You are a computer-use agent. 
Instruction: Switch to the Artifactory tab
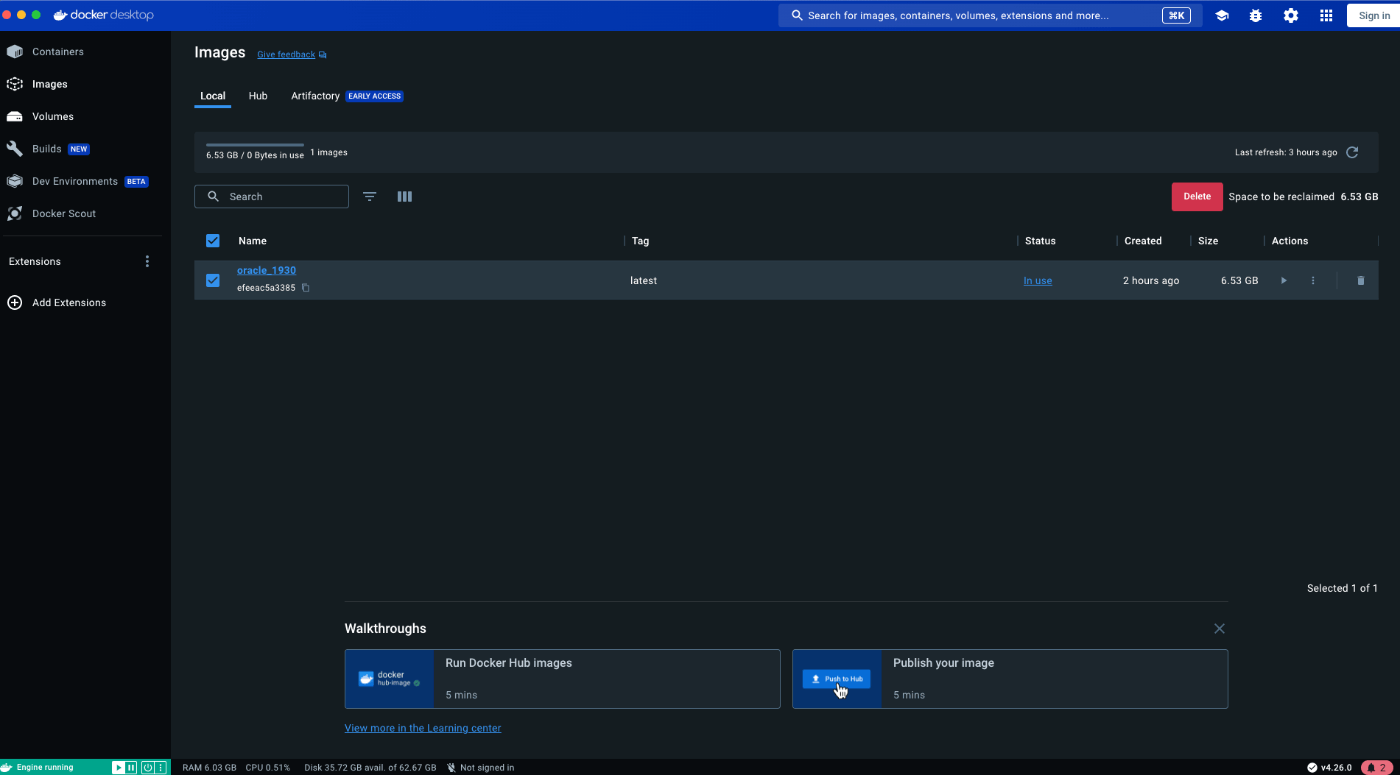[315, 96]
